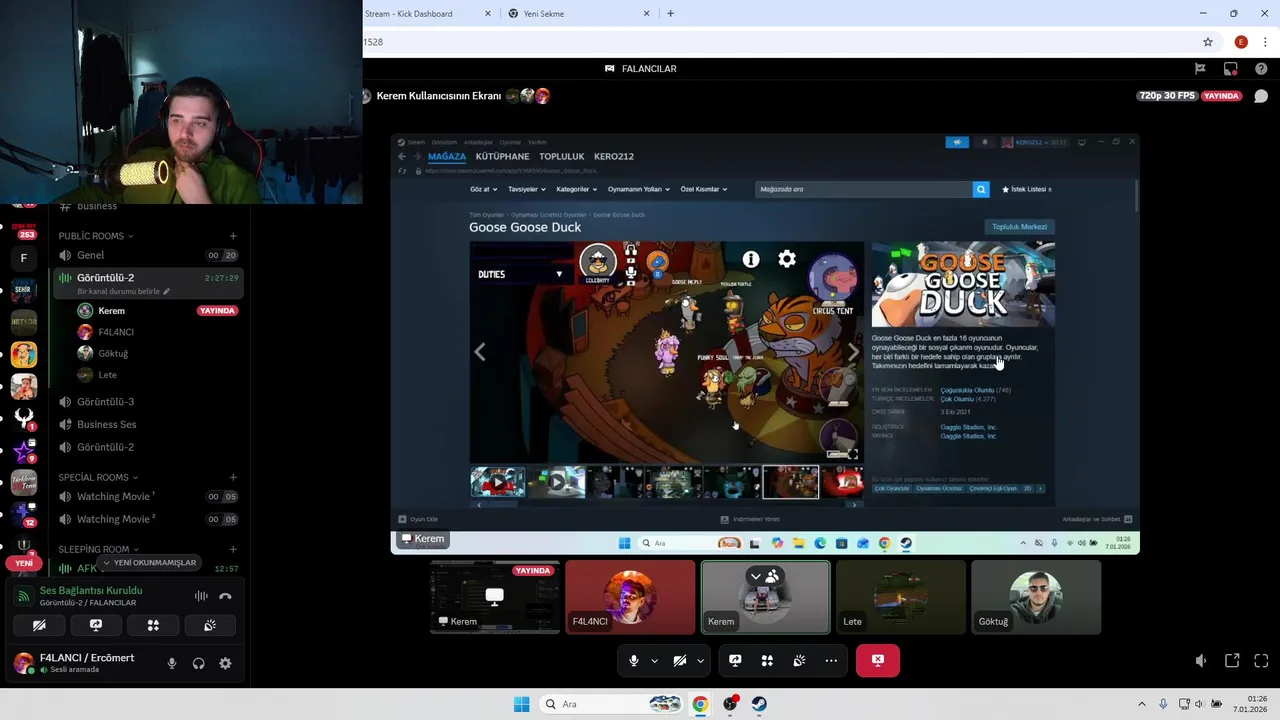Image resolution: width=1280 pixels, height=720 pixels.
Task: Share screen from call control bar
Action: (735, 661)
